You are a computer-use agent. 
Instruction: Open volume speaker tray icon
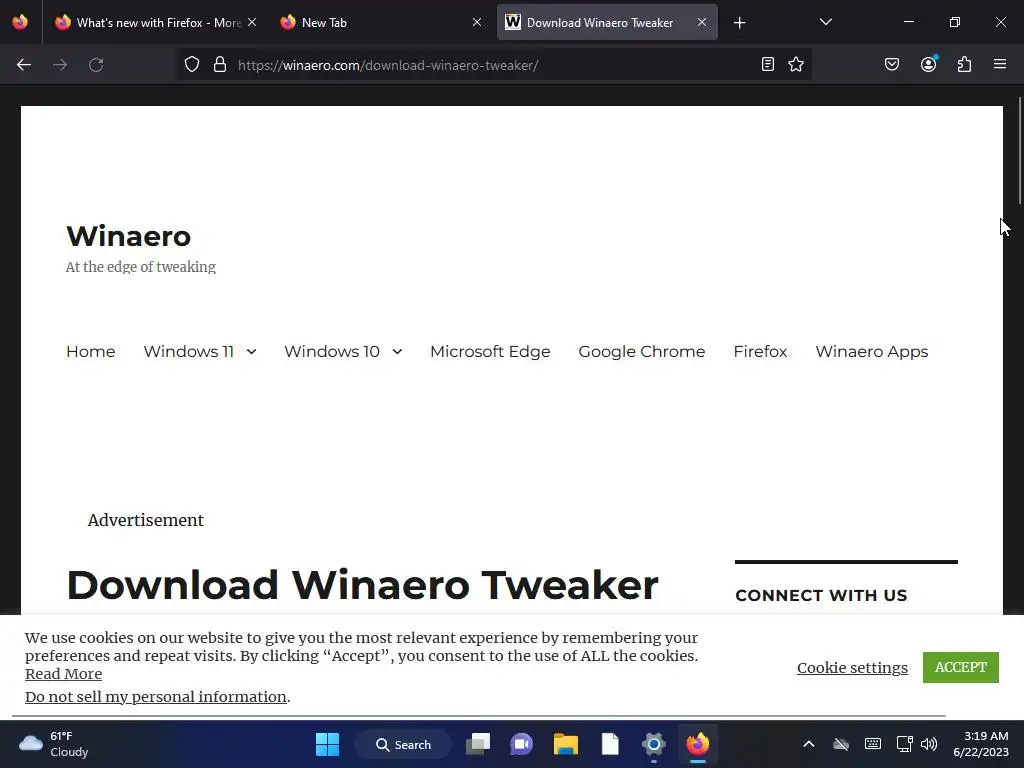pos(929,744)
